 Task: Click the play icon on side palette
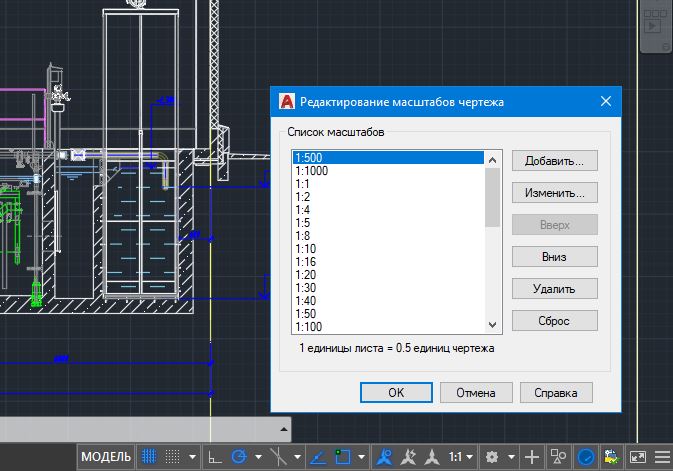click(x=652, y=26)
